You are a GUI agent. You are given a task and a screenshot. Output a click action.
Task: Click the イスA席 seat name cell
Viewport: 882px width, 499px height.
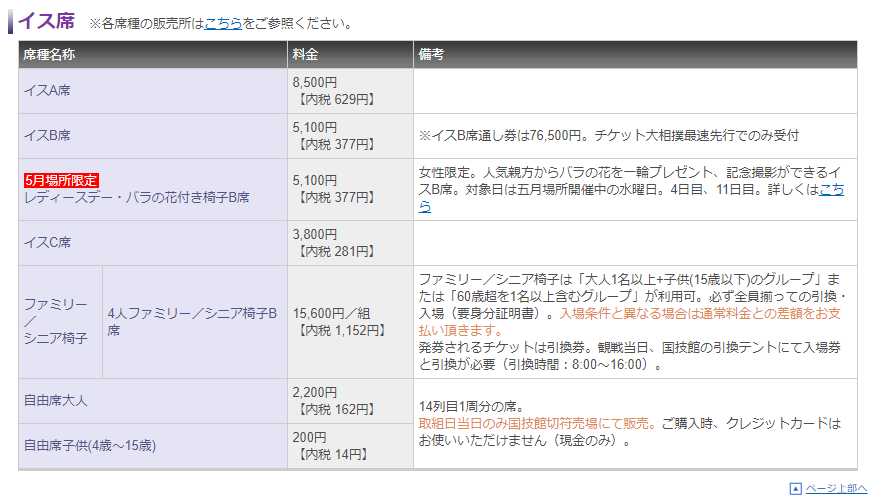pos(47,91)
